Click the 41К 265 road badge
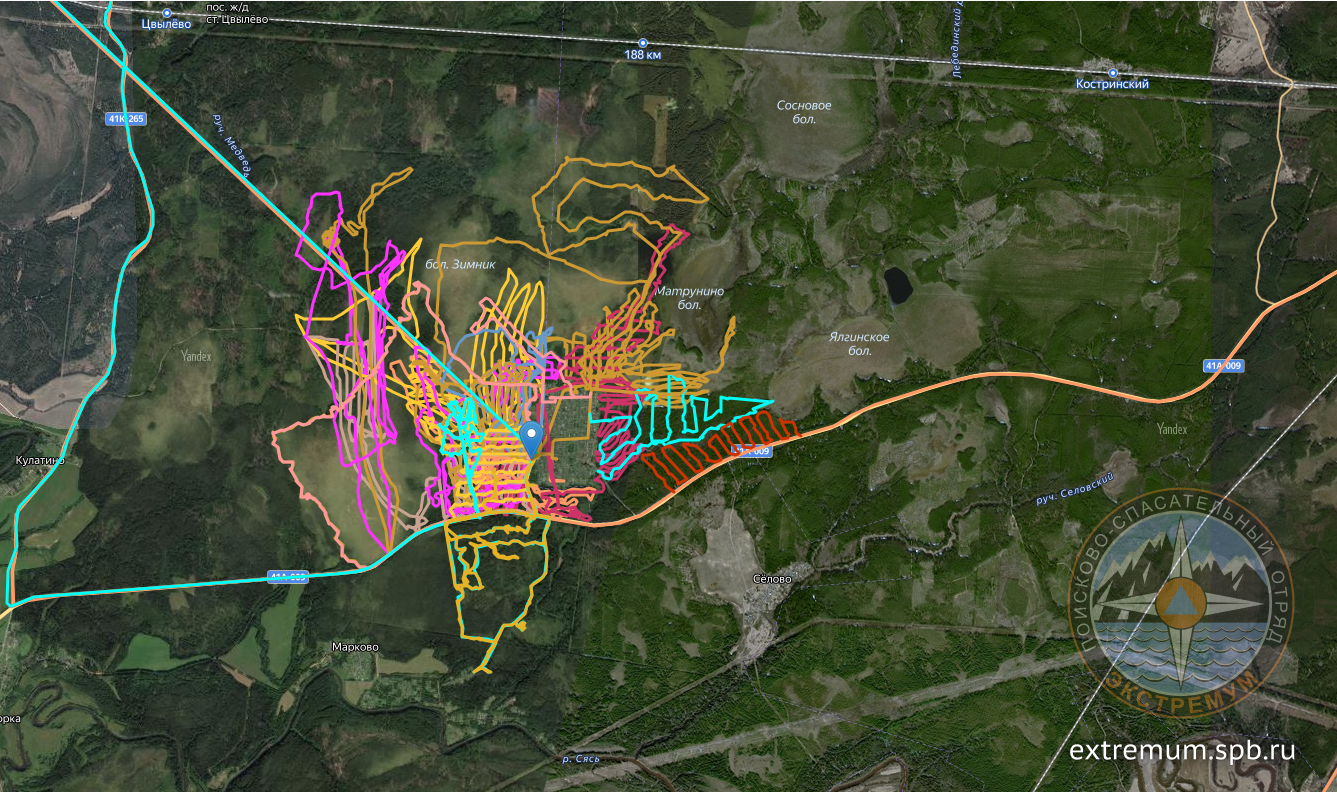This screenshot has height=792, width=1337. [125, 119]
